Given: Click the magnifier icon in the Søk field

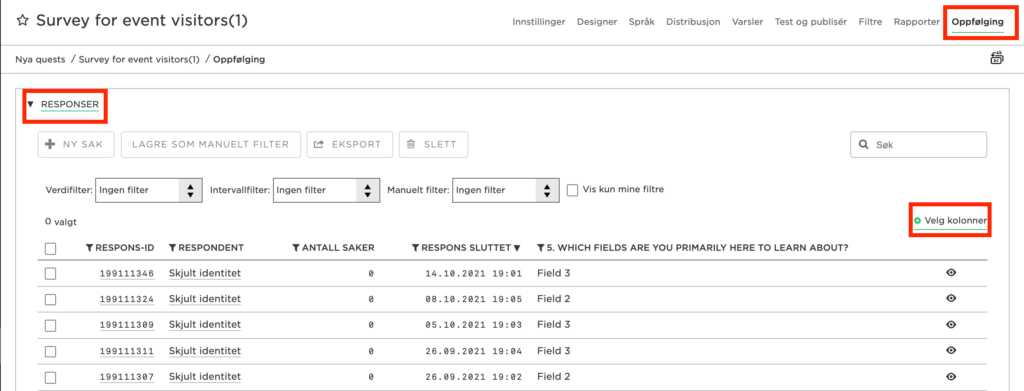Looking at the screenshot, I should pyautogui.click(x=863, y=145).
